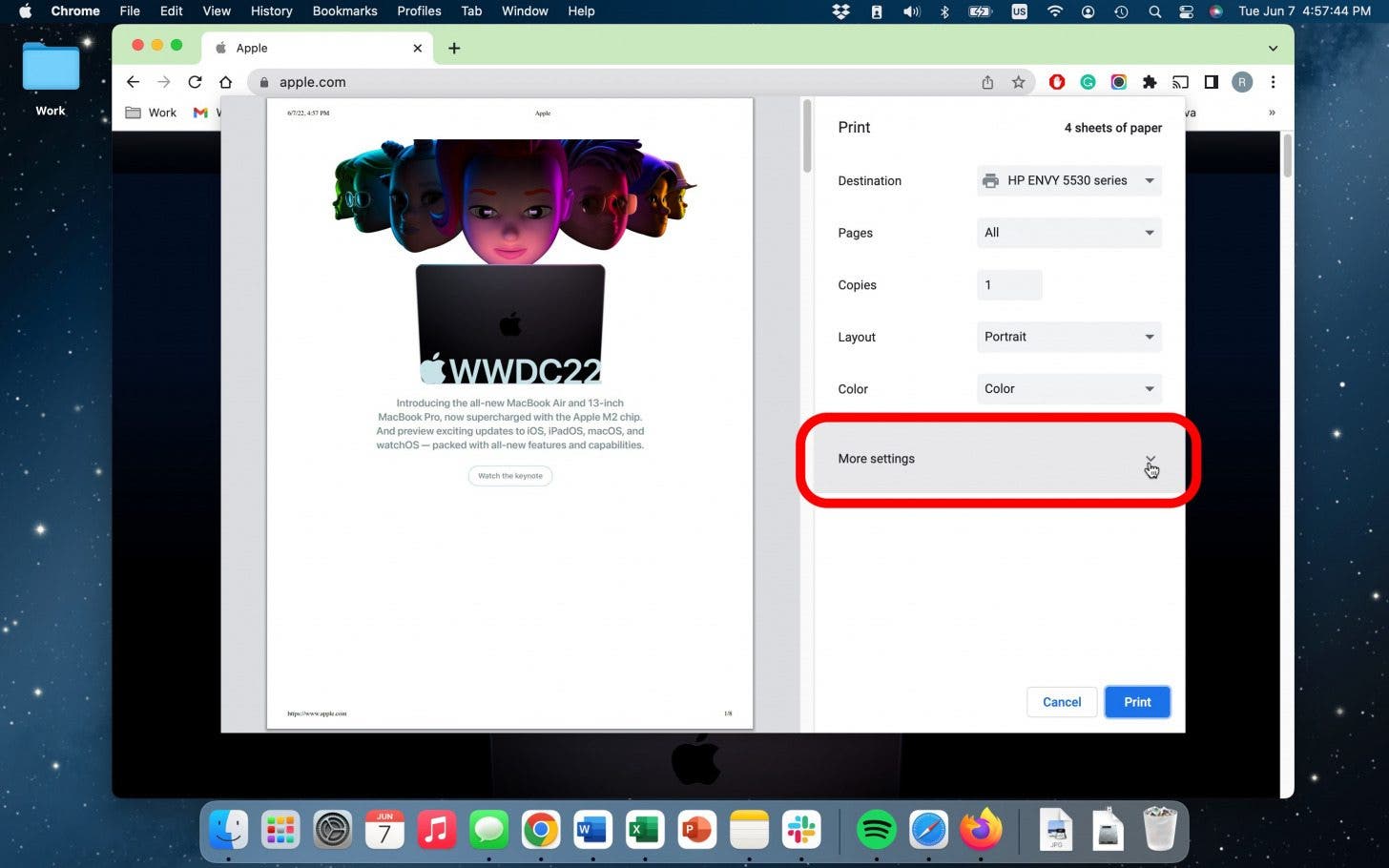Image resolution: width=1389 pixels, height=868 pixels.
Task: Open the Extensions puzzle piece icon
Action: click(1150, 82)
